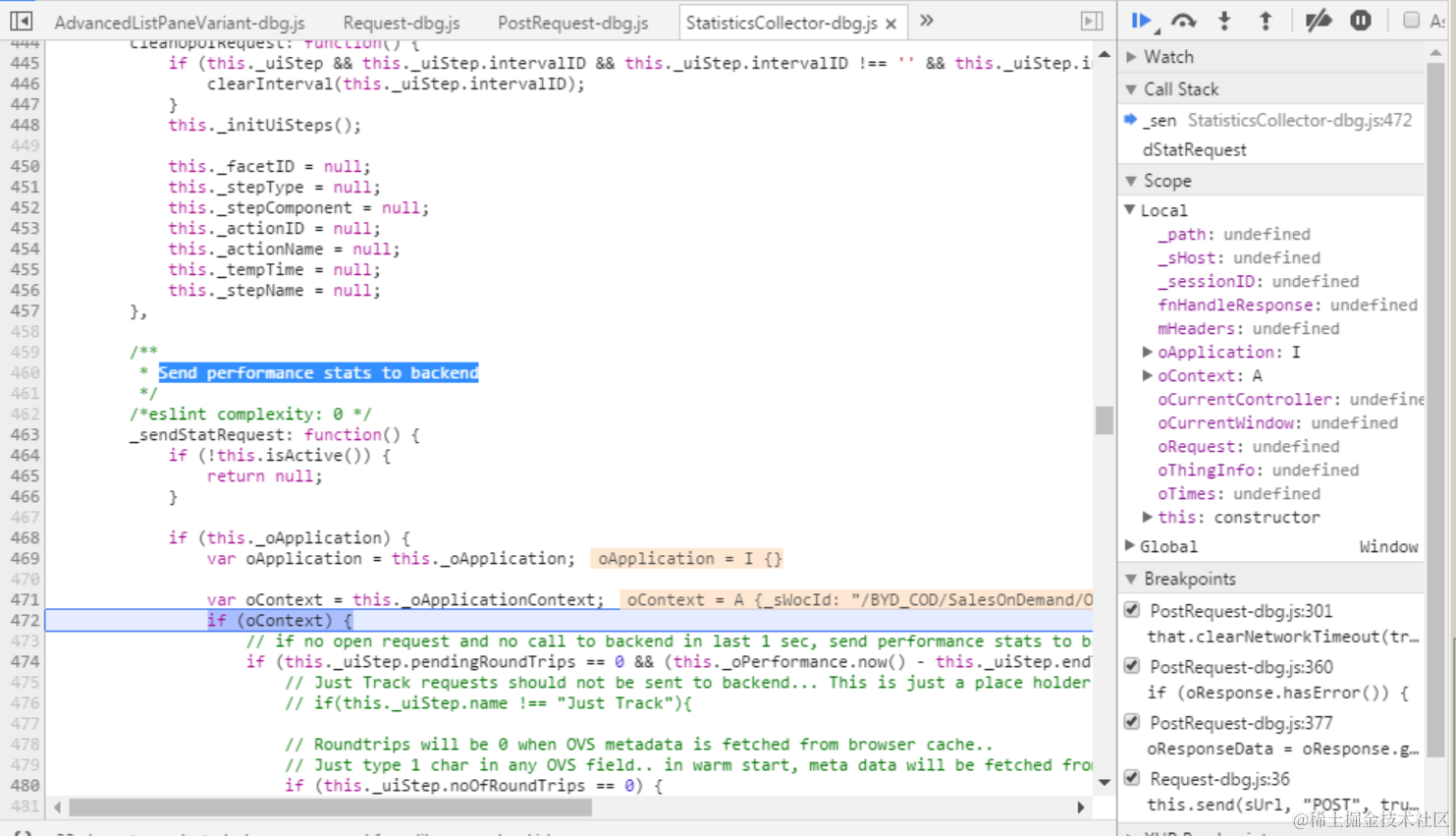Click the editor scroll-up arrow
The height and width of the screenshot is (836, 1456).
pos(1105,54)
